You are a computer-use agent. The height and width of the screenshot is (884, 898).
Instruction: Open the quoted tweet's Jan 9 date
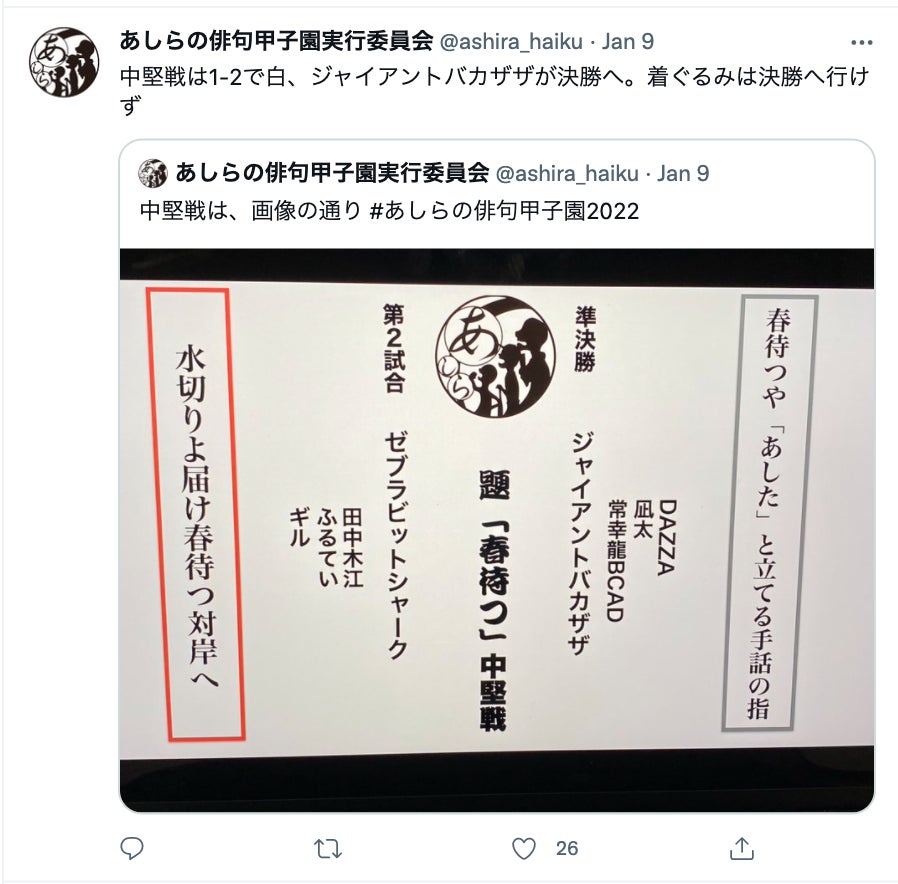(683, 173)
